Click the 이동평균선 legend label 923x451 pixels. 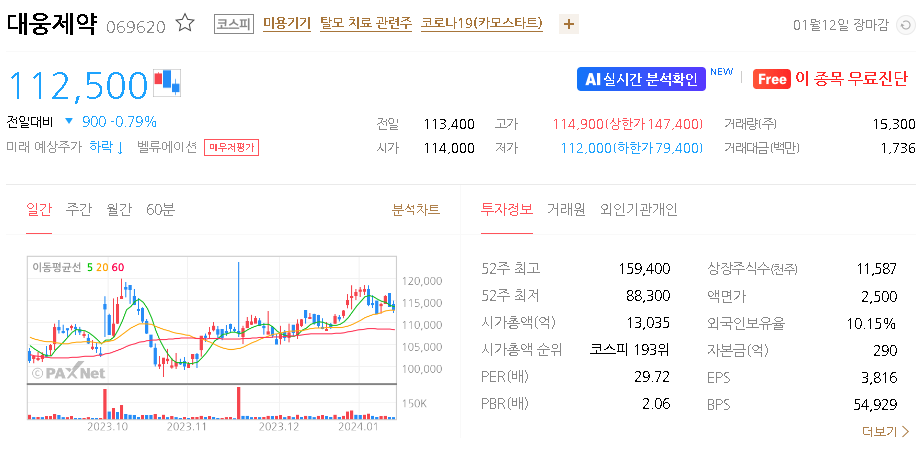[57, 267]
